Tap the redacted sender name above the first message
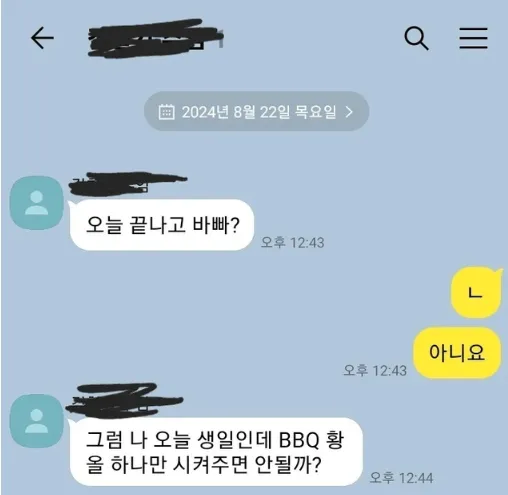 point(128,183)
